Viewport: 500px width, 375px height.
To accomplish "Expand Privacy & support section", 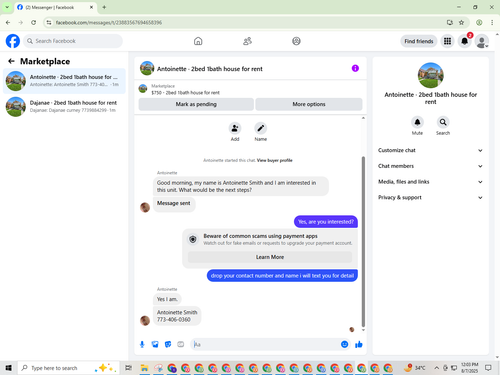I will [430, 197].
